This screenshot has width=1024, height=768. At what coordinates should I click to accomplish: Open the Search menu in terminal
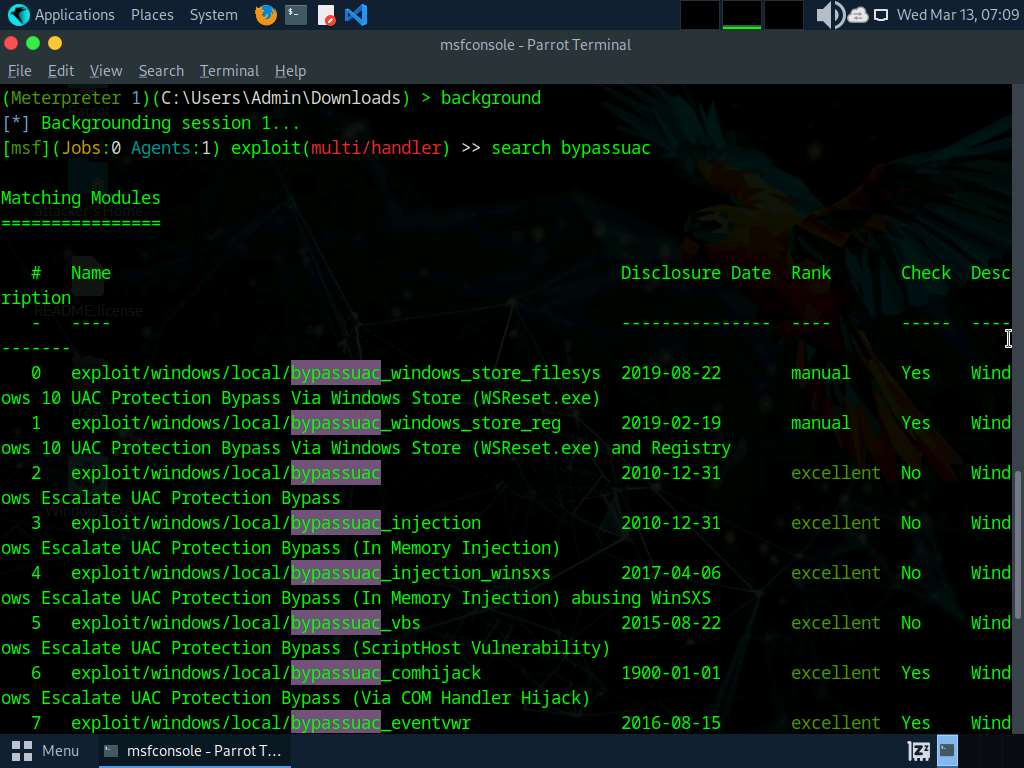pyautogui.click(x=161, y=71)
